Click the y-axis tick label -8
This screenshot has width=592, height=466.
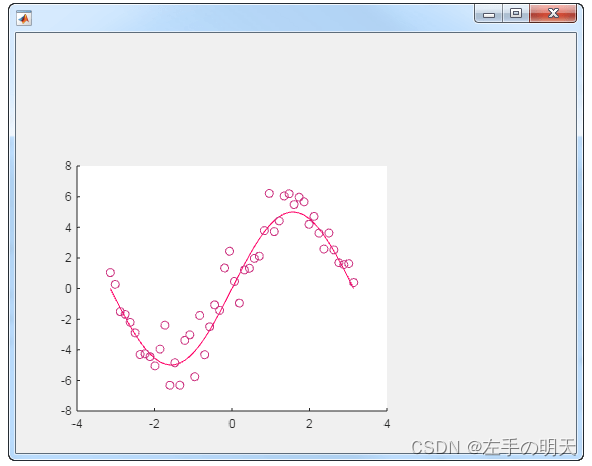pyautogui.click(x=66, y=410)
